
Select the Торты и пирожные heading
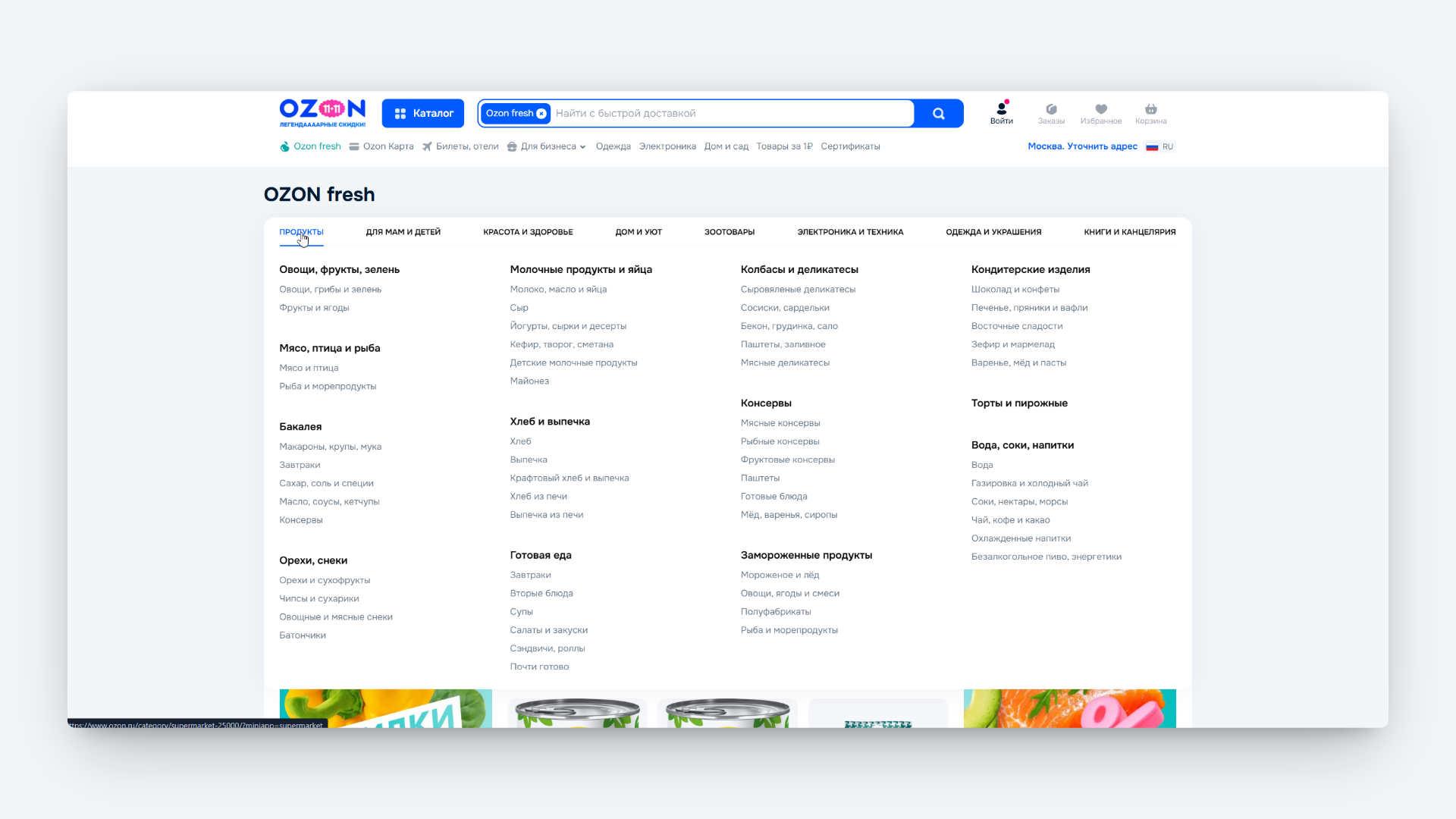tap(1018, 403)
